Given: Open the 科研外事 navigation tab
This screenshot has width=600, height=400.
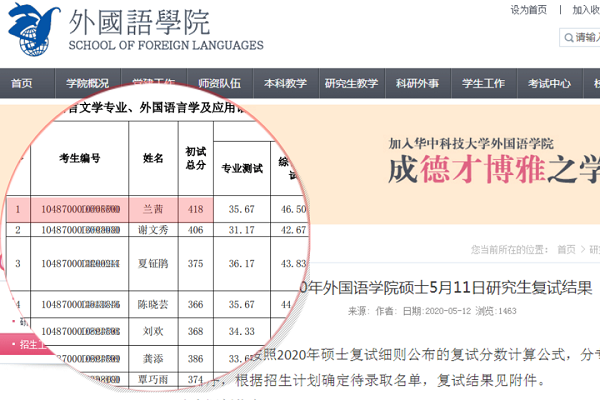Looking at the screenshot, I should (417, 83).
